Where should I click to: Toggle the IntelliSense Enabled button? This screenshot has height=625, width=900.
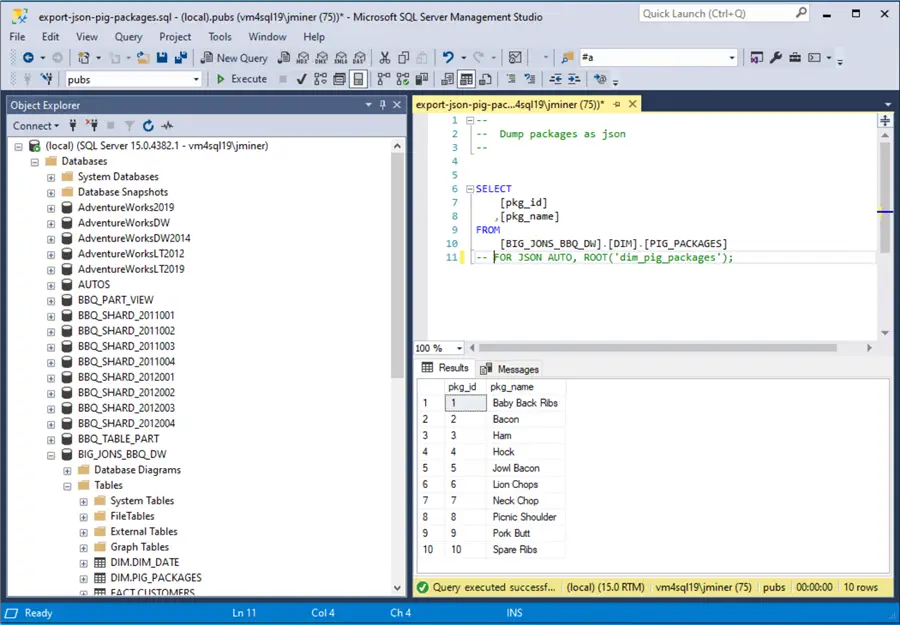[x=358, y=79]
